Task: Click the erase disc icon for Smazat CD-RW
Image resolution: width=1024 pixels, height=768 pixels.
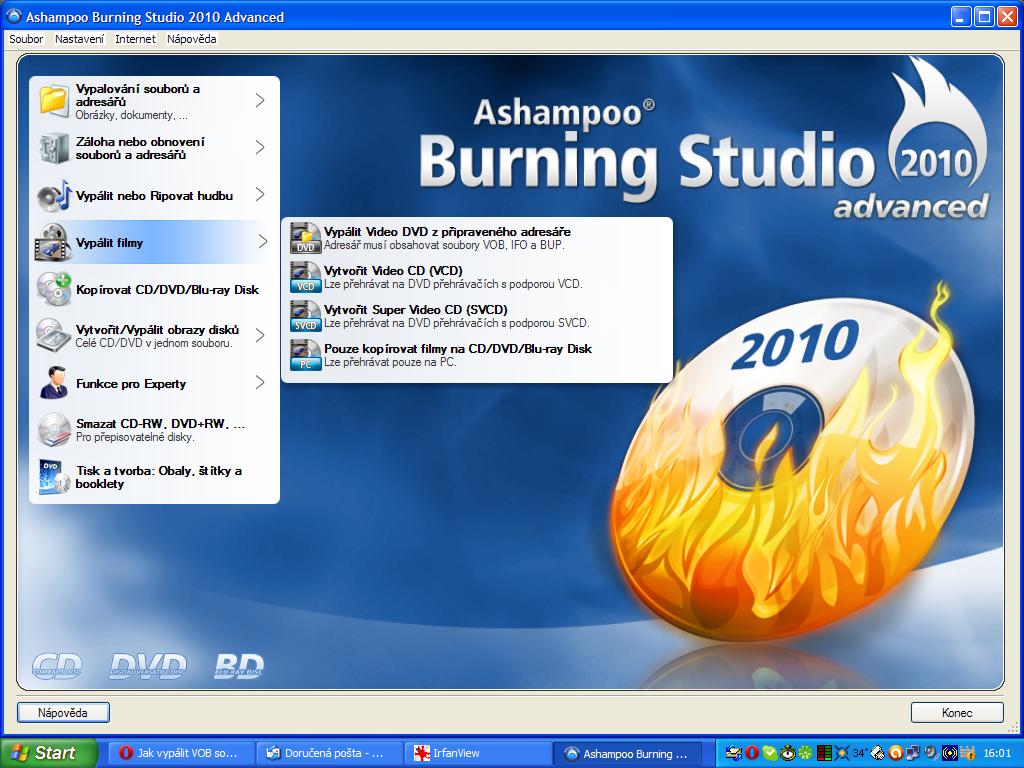Action: [x=54, y=429]
